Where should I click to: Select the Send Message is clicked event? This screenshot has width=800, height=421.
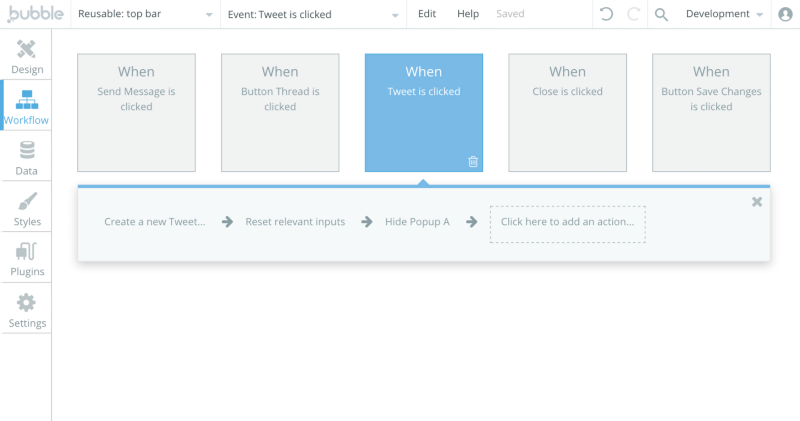tap(136, 112)
